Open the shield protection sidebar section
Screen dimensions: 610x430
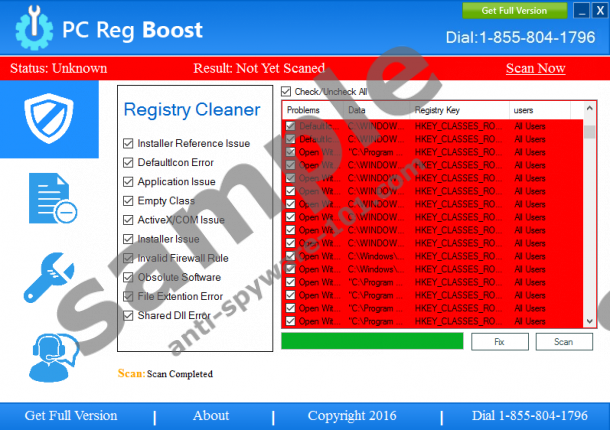[x=49, y=119]
